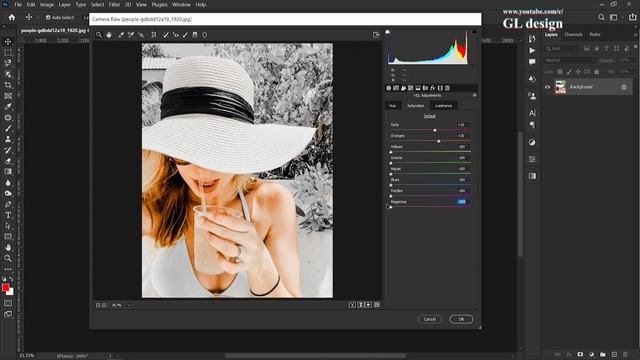Select the Radial Filter in Camera Raw
640x360 pixels.
pyautogui.click(x=204, y=35)
